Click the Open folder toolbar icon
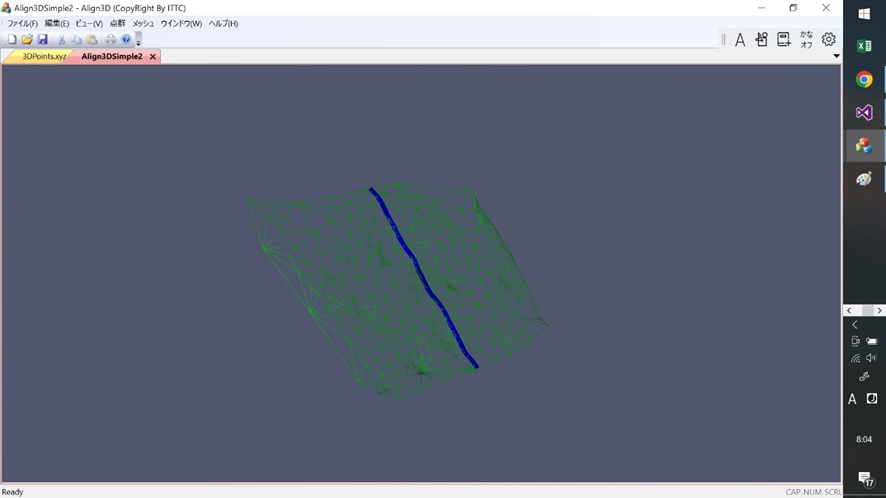Viewport: 886px width, 498px height. (27, 40)
